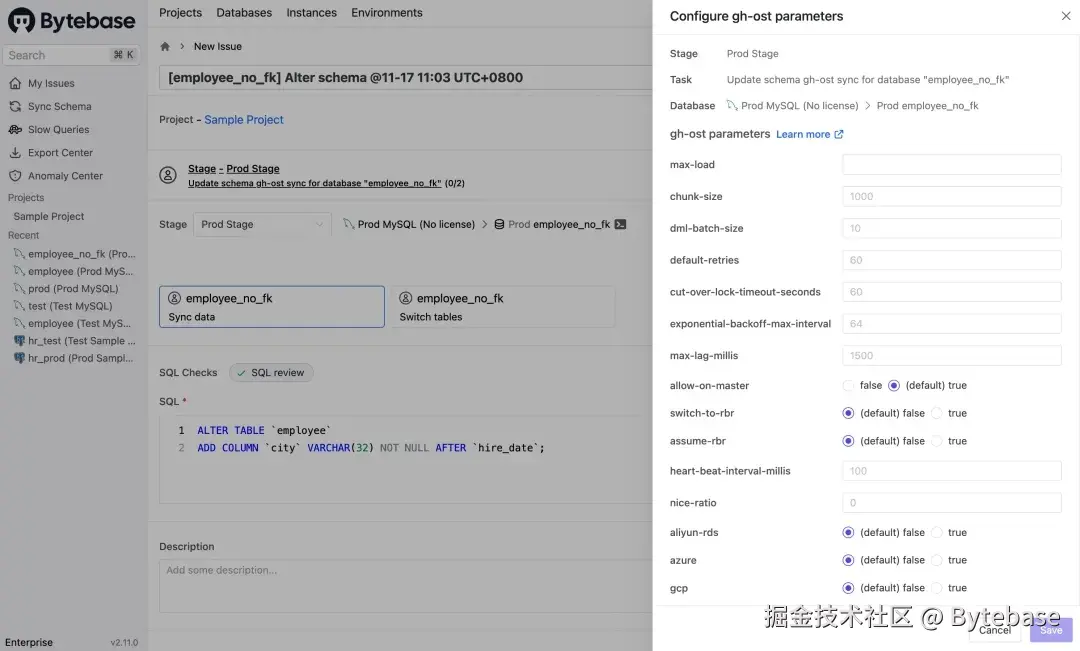Click the database icon before Prod employee_no_fk
Viewport: 1080px width, 651px height.
point(499,224)
